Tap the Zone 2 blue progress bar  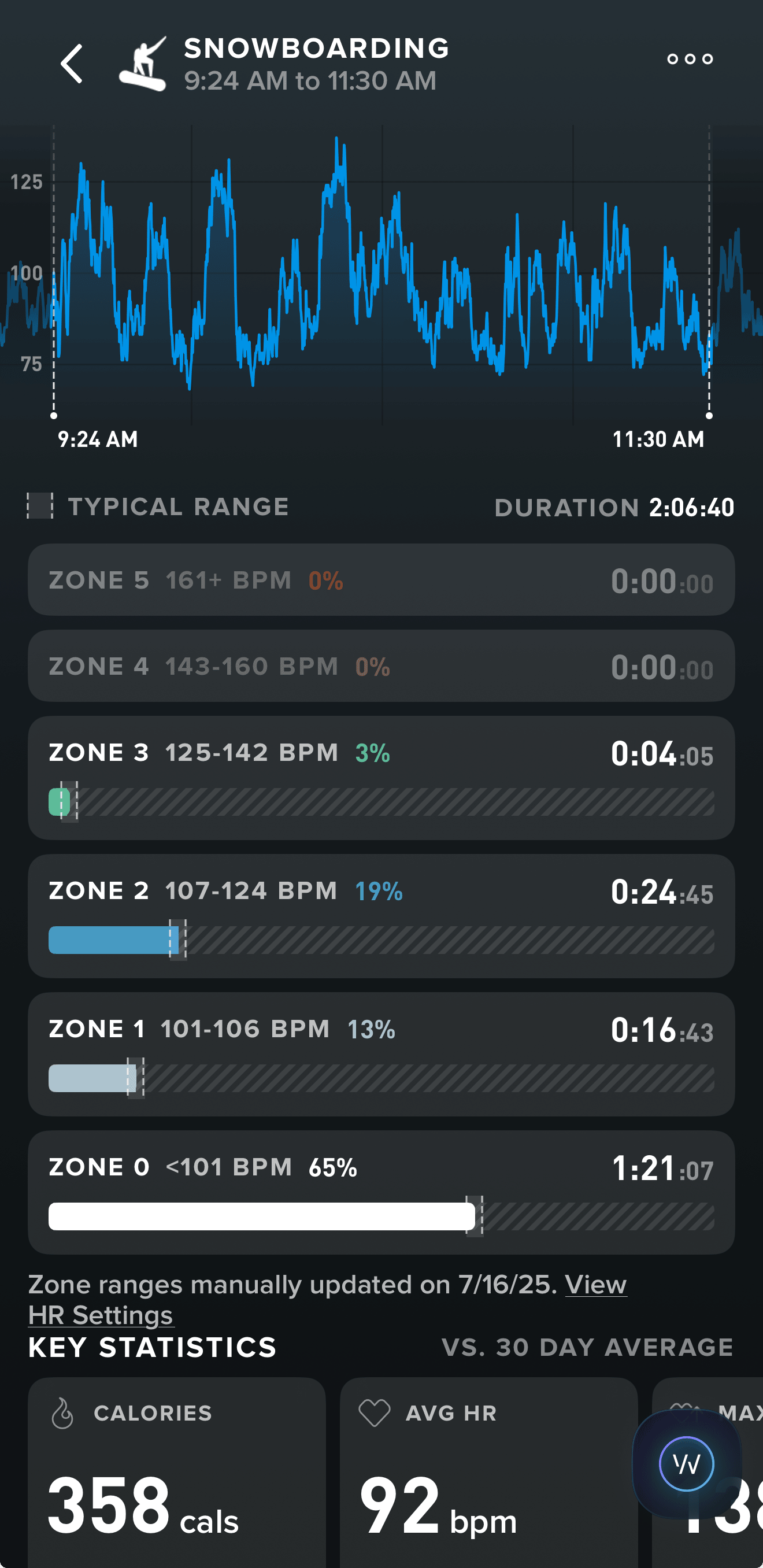113,940
